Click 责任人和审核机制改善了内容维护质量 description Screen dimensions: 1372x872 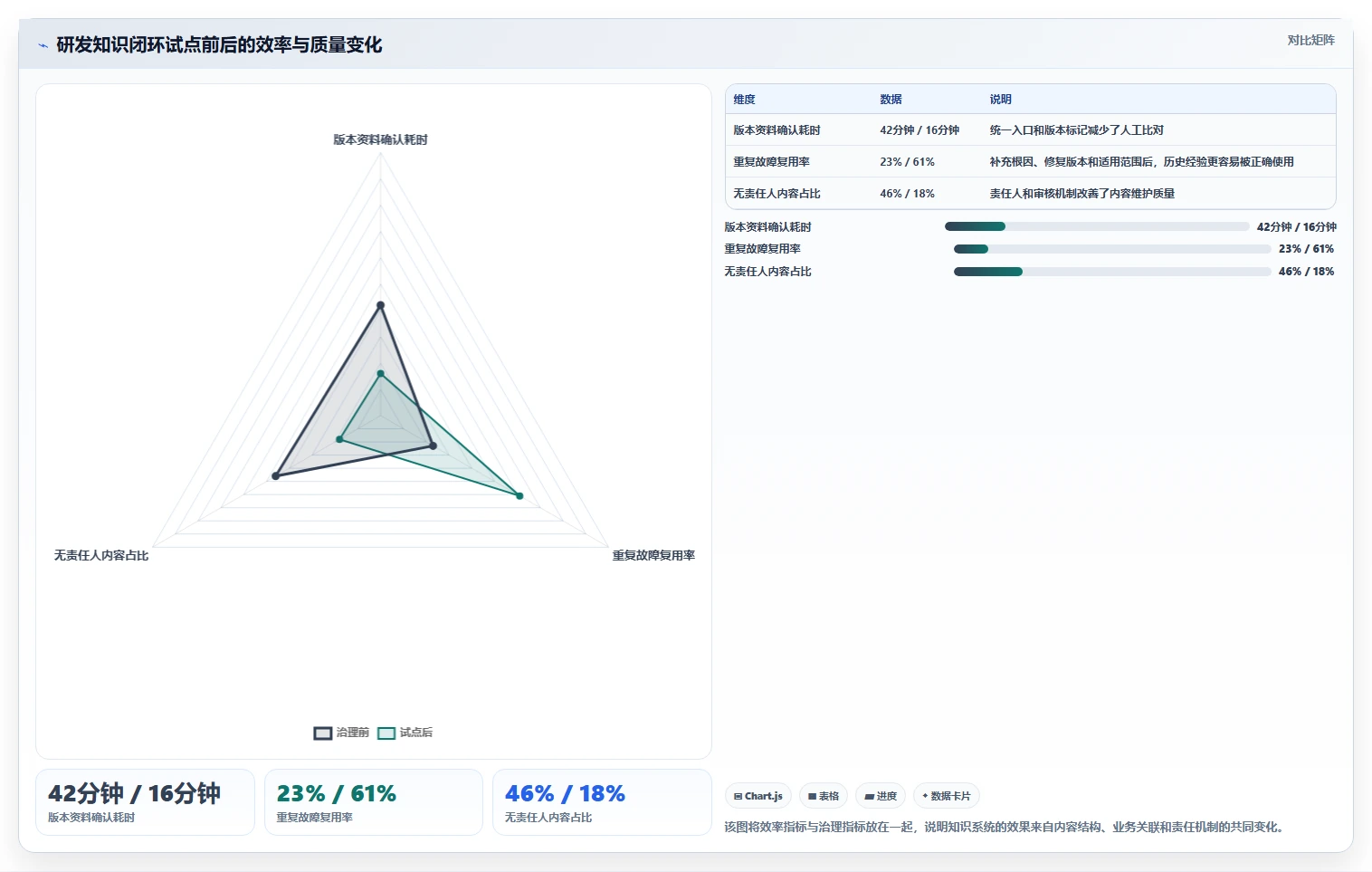[x=1081, y=194]
